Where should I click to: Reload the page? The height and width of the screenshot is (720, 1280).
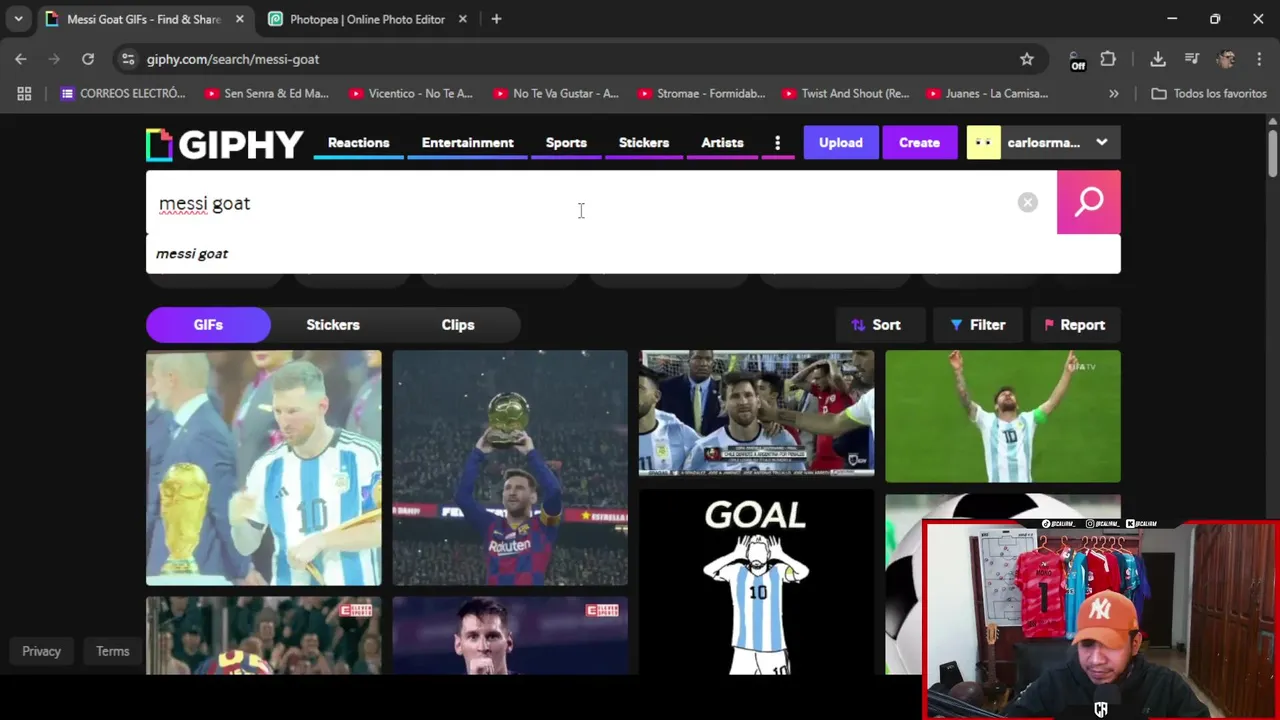pyautogui.click(x=88, y=59)
